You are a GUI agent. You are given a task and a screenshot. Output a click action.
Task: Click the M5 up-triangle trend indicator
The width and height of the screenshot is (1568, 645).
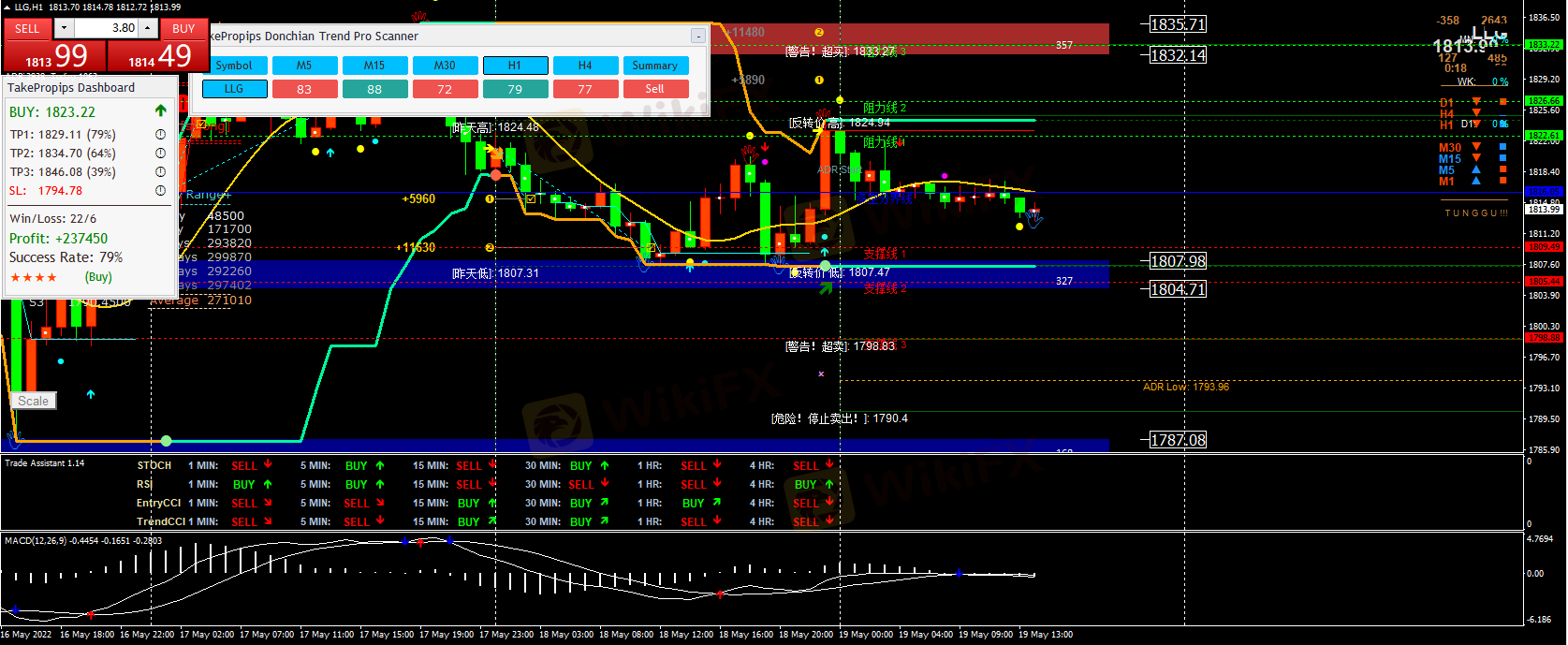[x=1476, y=169]
